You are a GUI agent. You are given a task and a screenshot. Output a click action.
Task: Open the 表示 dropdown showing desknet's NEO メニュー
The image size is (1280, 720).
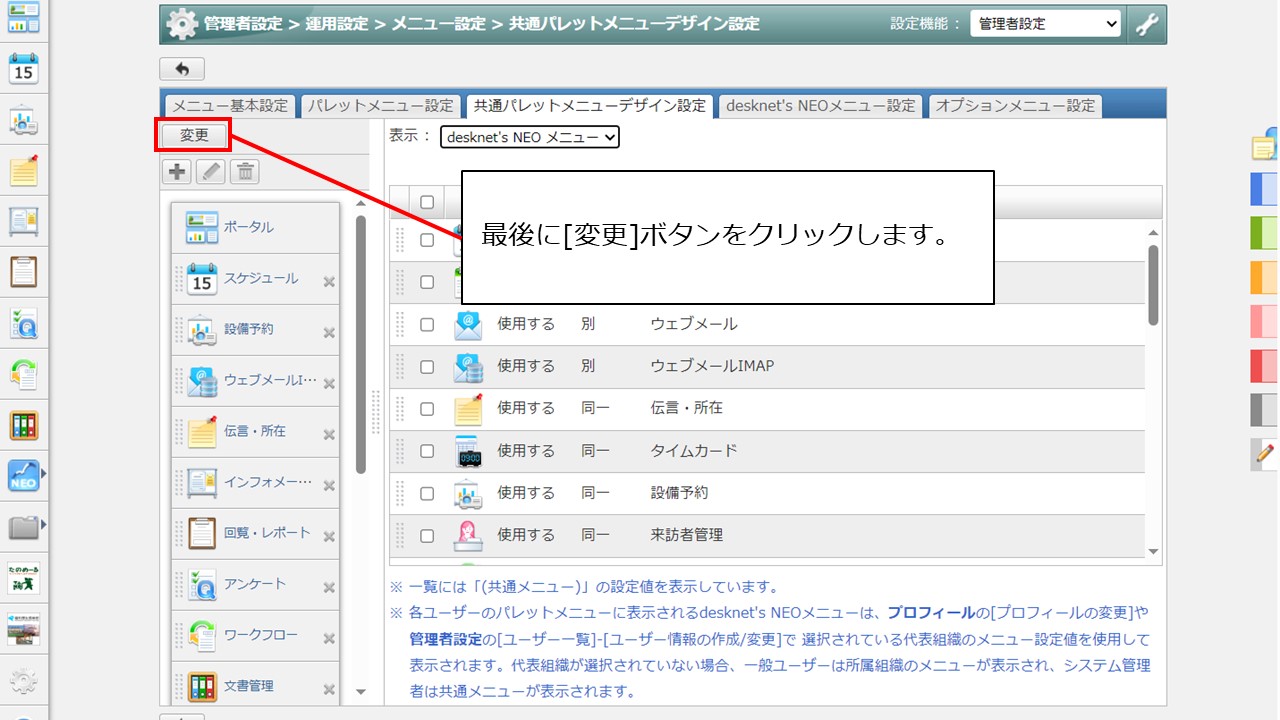tap(530, 137)
